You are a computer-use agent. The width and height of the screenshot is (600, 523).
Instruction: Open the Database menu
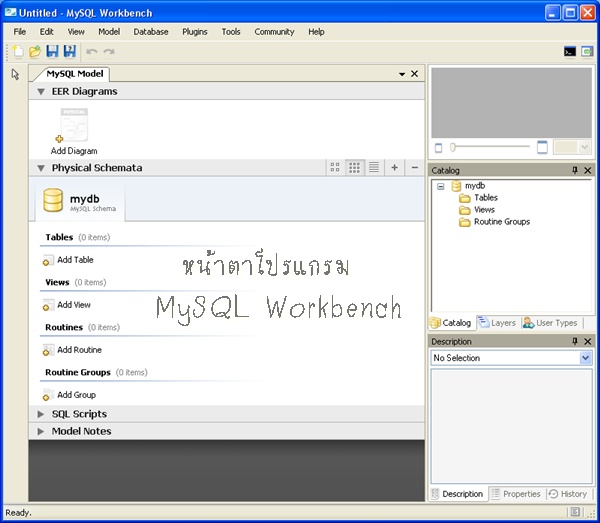coord(151,32)
